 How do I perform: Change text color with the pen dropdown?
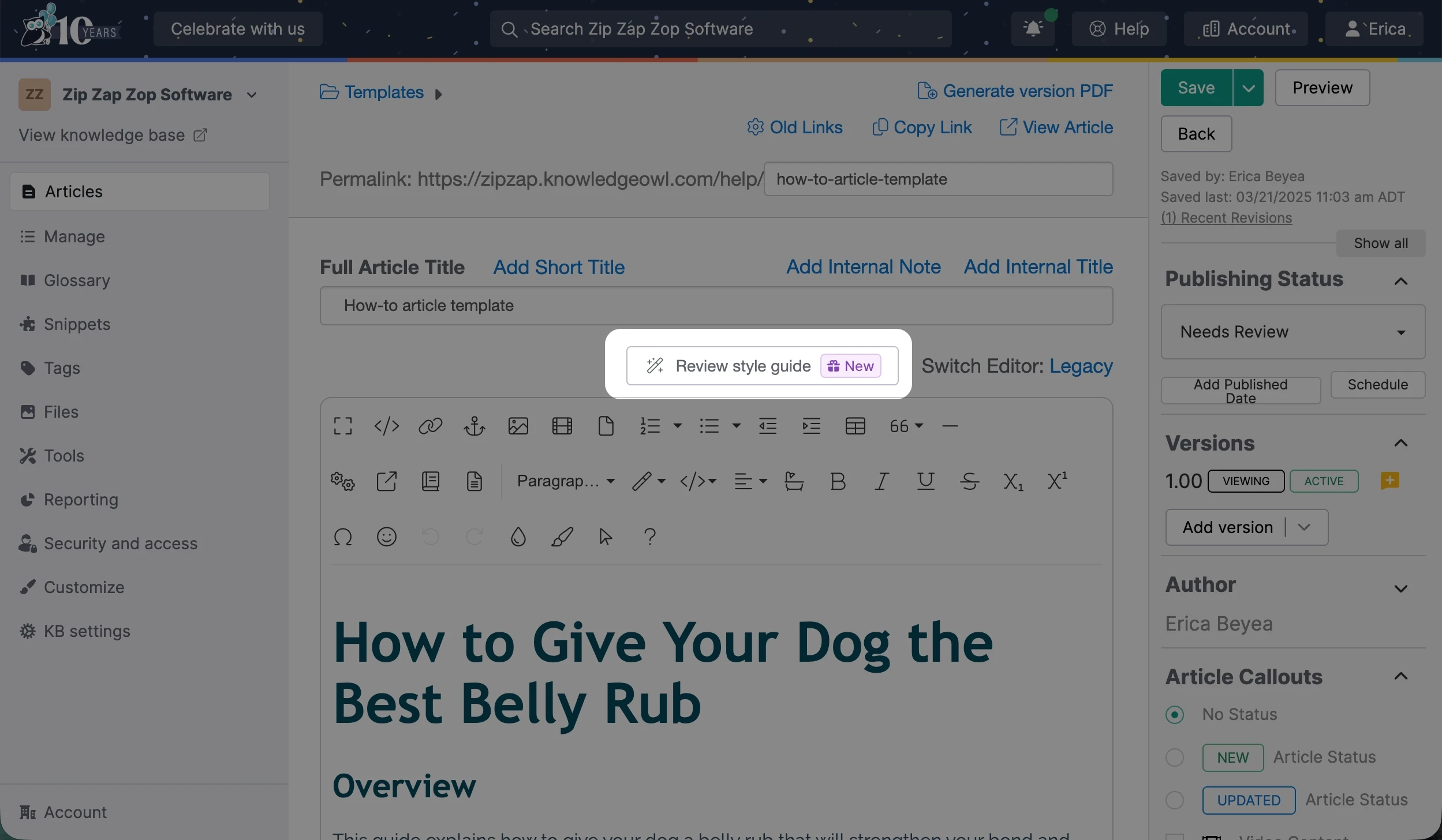662,481
